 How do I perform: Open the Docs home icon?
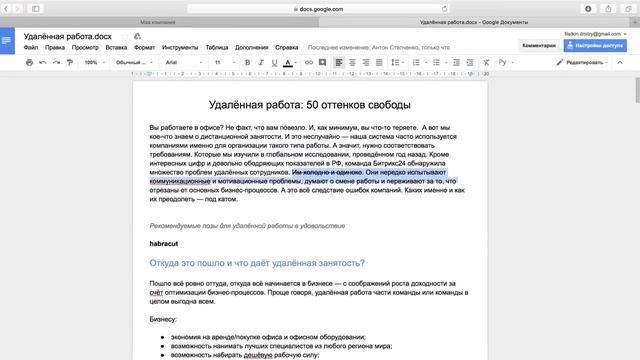pos(7,41)
